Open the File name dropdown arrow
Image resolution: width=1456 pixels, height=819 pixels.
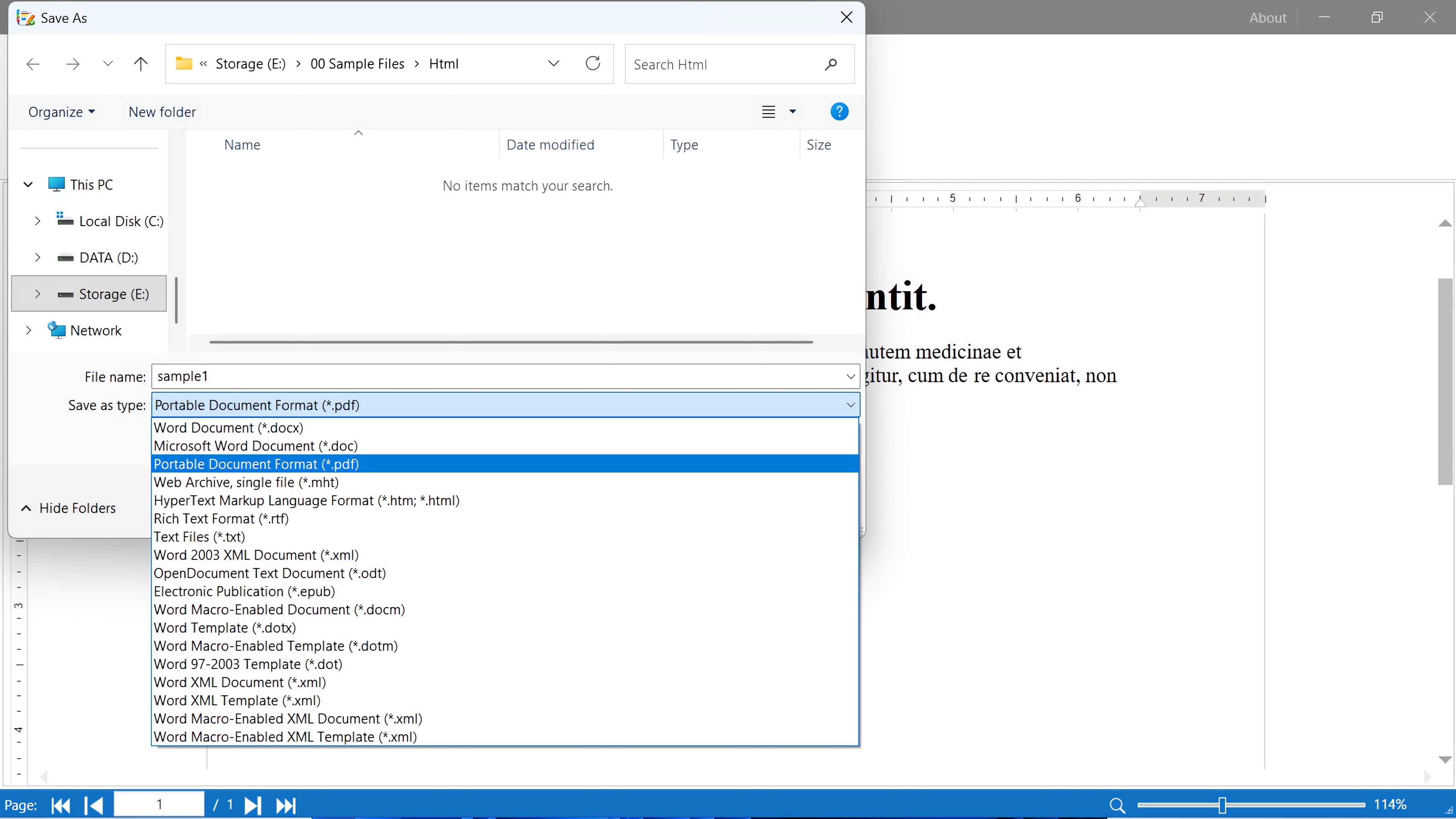pyautogui.click(x=850, y=377)
